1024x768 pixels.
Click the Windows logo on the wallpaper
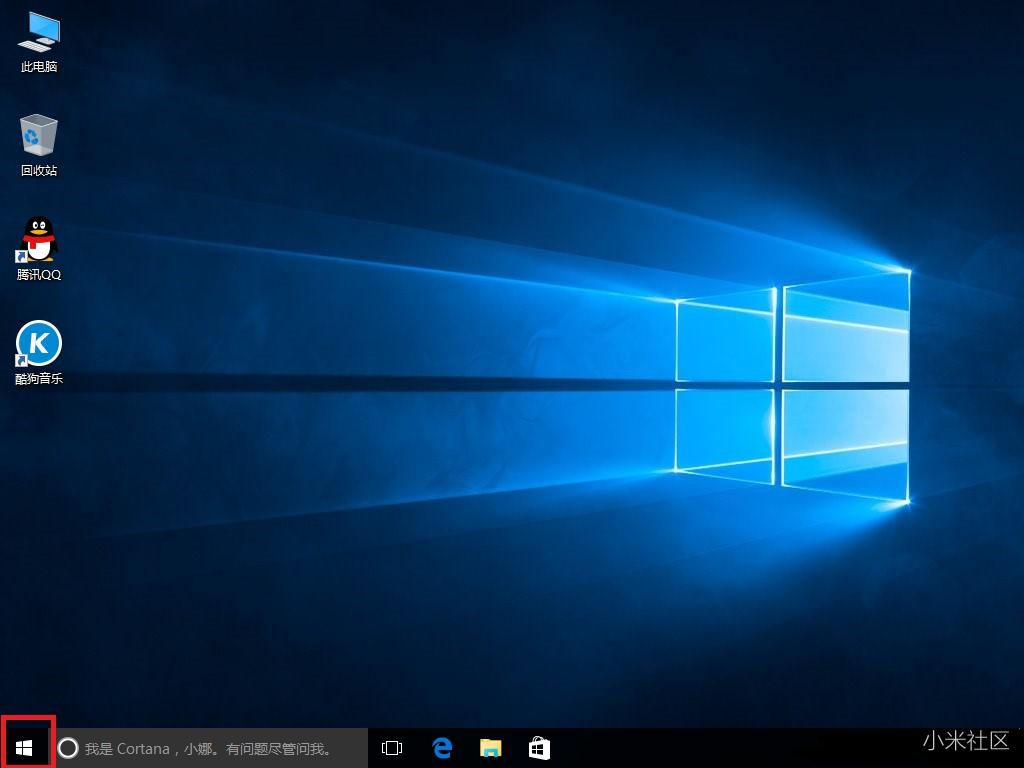coord(792,385)
